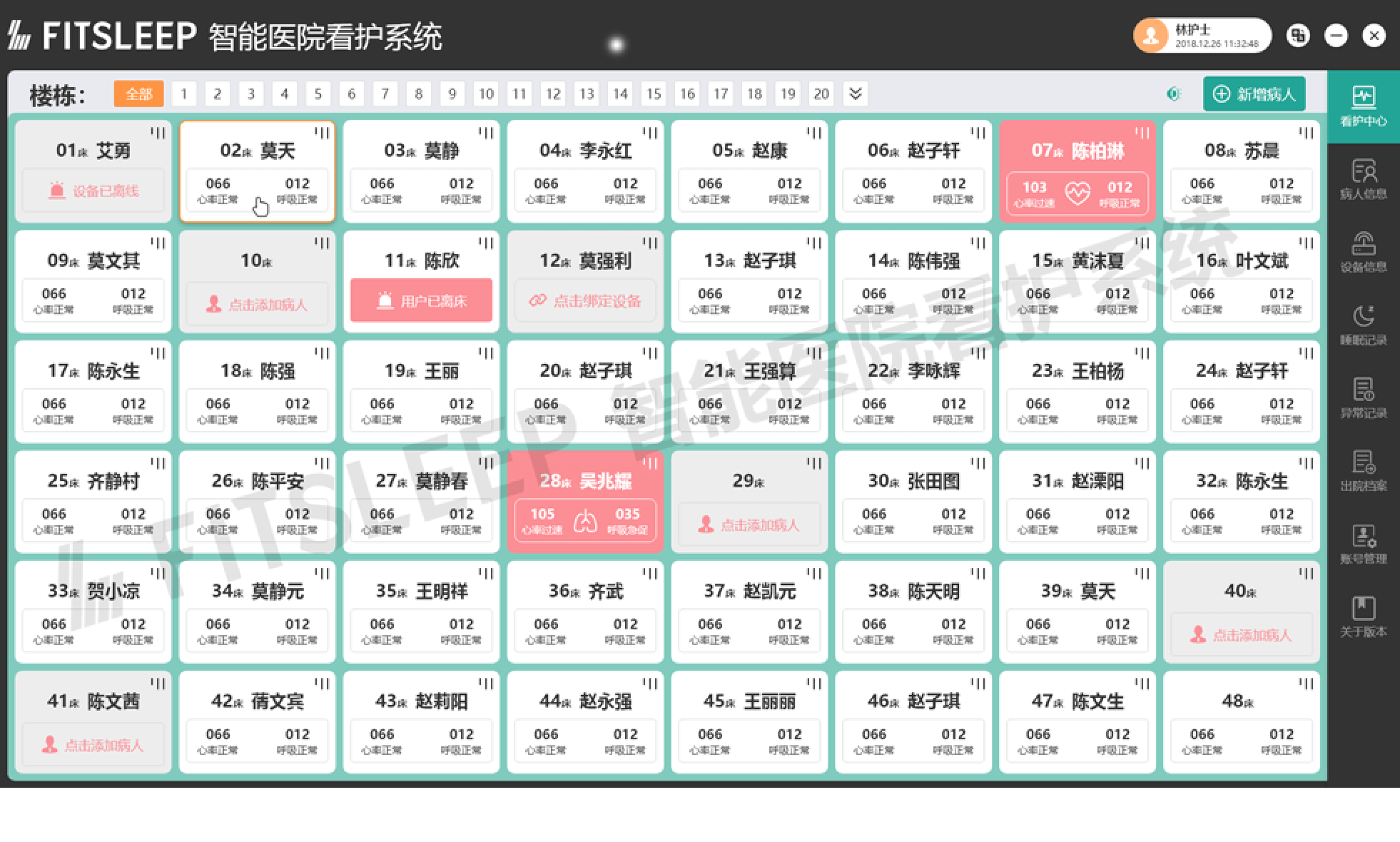This screenshot has height=842, width=1400.
Task: Open 病人信息 patient info sidebar icon
Action: [x=1363, y=178]
